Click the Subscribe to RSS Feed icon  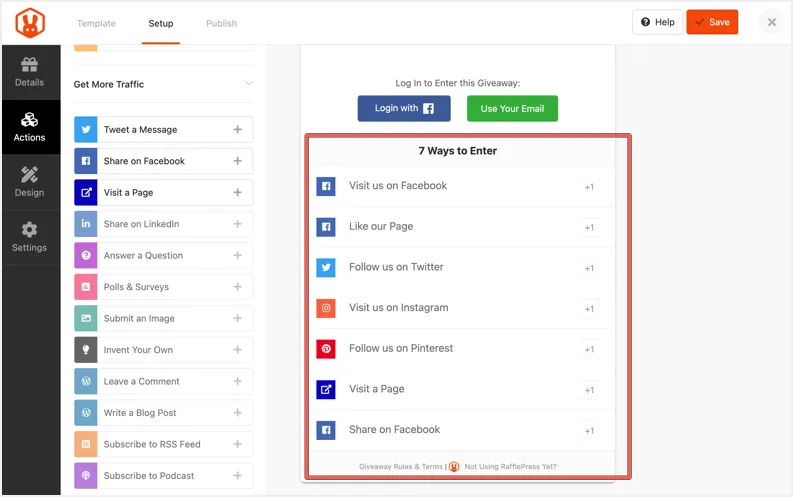[x=86, y=444]
